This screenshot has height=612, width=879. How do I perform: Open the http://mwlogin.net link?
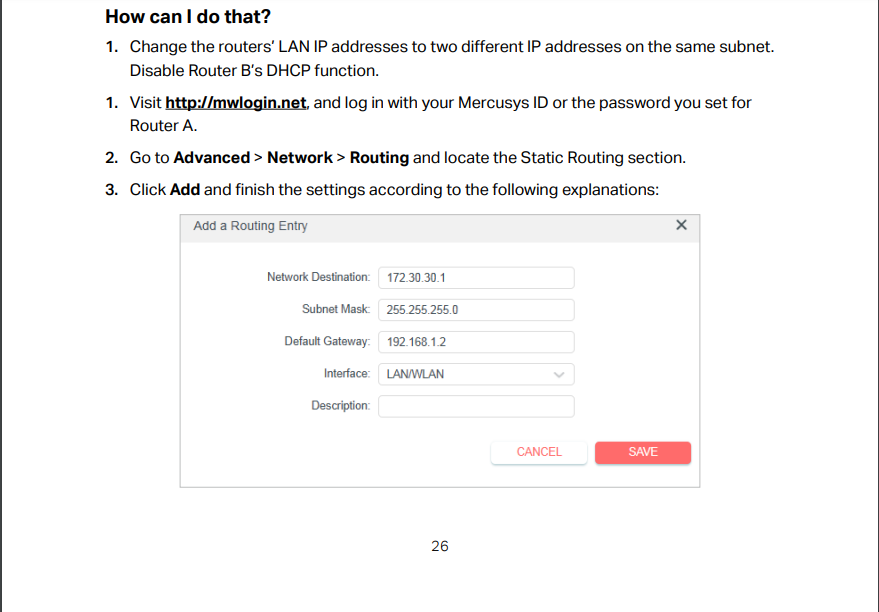click(x=235, y=103)
